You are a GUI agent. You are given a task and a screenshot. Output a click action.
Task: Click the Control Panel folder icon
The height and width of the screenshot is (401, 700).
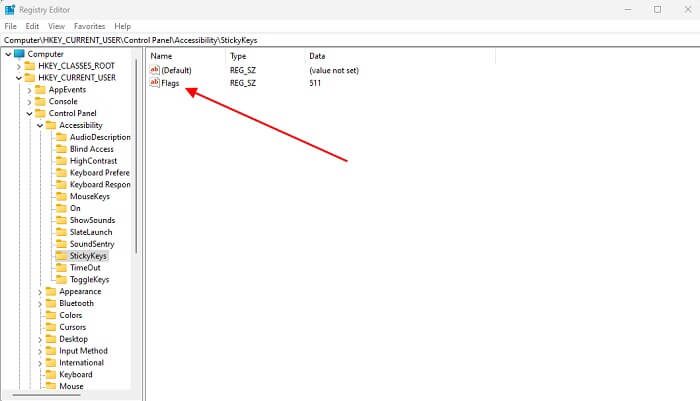click(40, 113)
